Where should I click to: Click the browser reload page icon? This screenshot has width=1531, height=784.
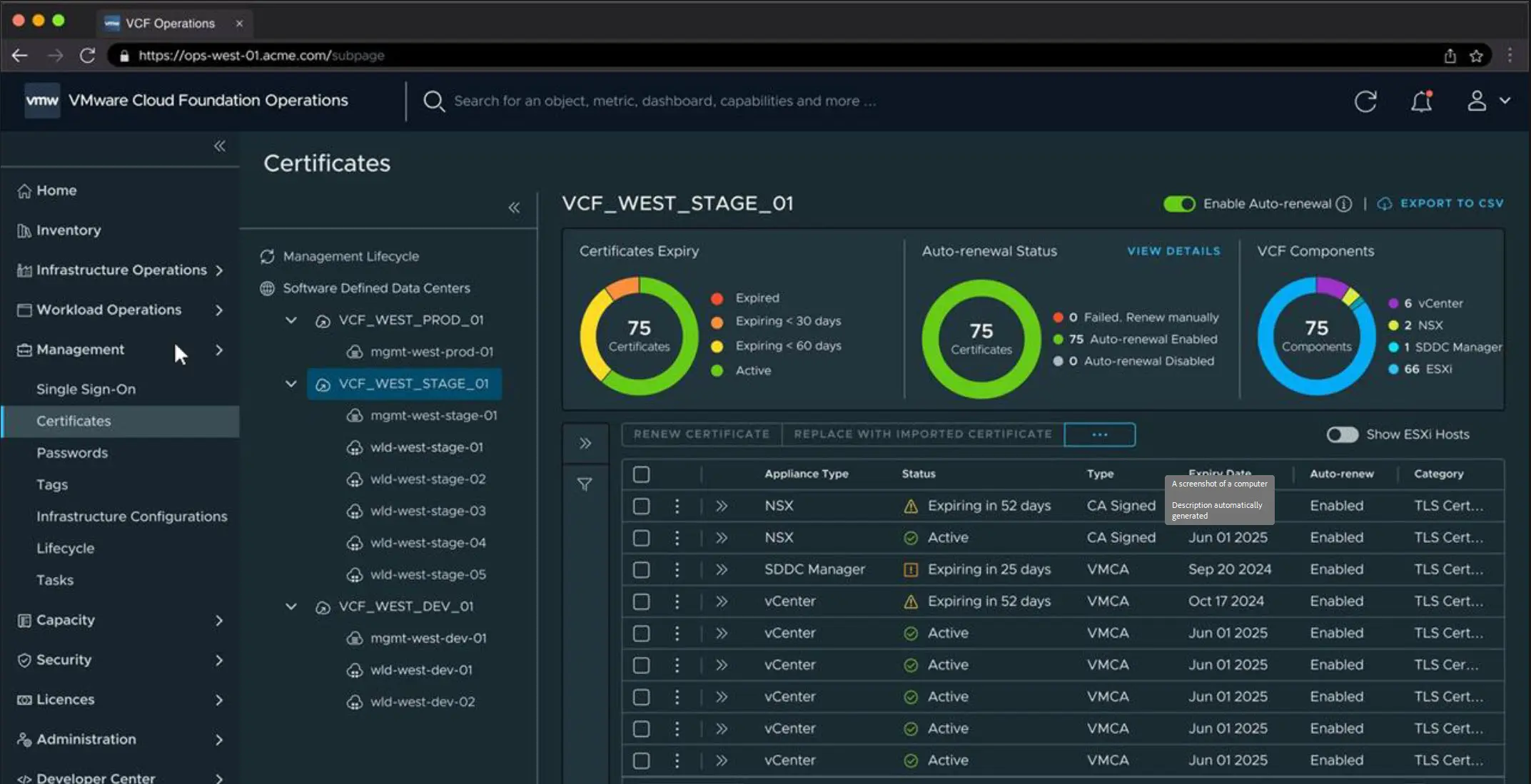tap(87, 56)
